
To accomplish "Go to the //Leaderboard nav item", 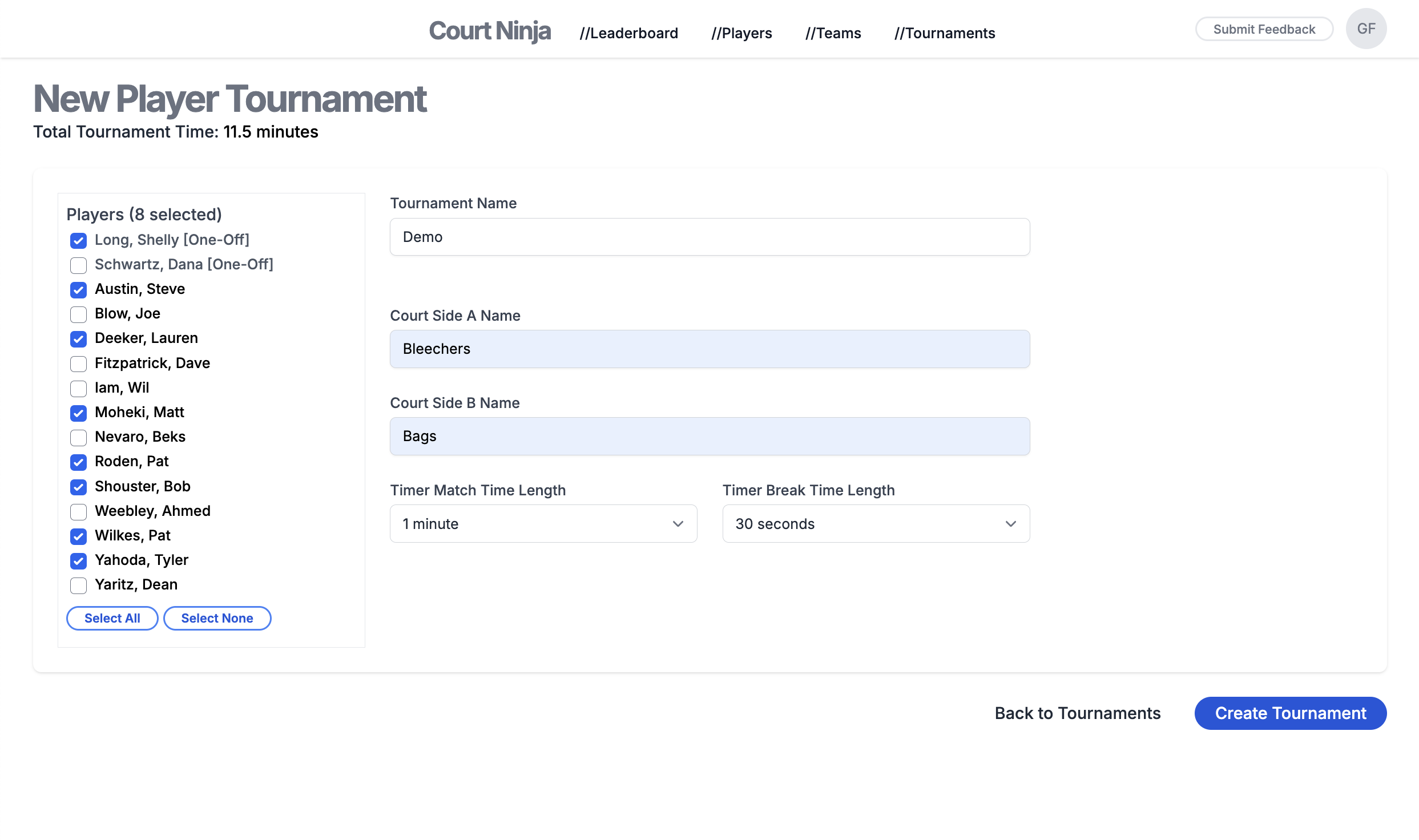I will (x=628, y=33).
